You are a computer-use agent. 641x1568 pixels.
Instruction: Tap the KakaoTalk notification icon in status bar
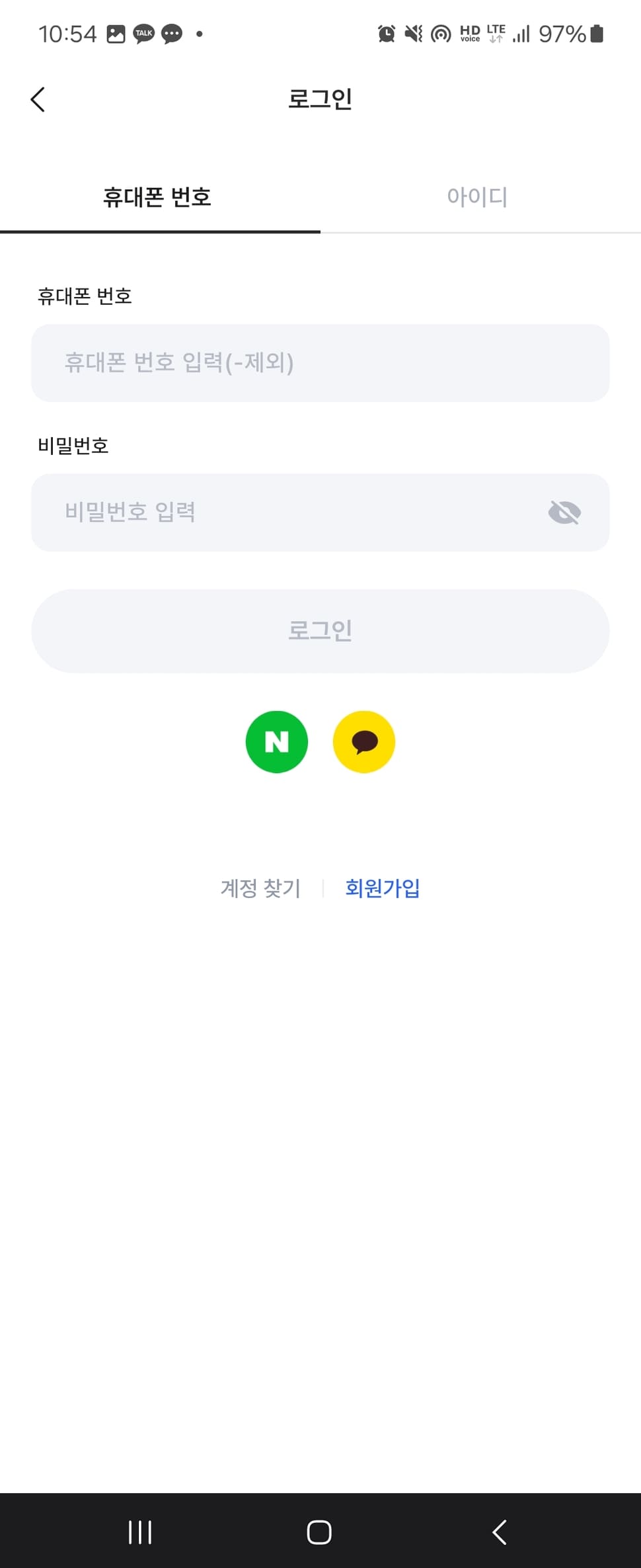[144, 34]
